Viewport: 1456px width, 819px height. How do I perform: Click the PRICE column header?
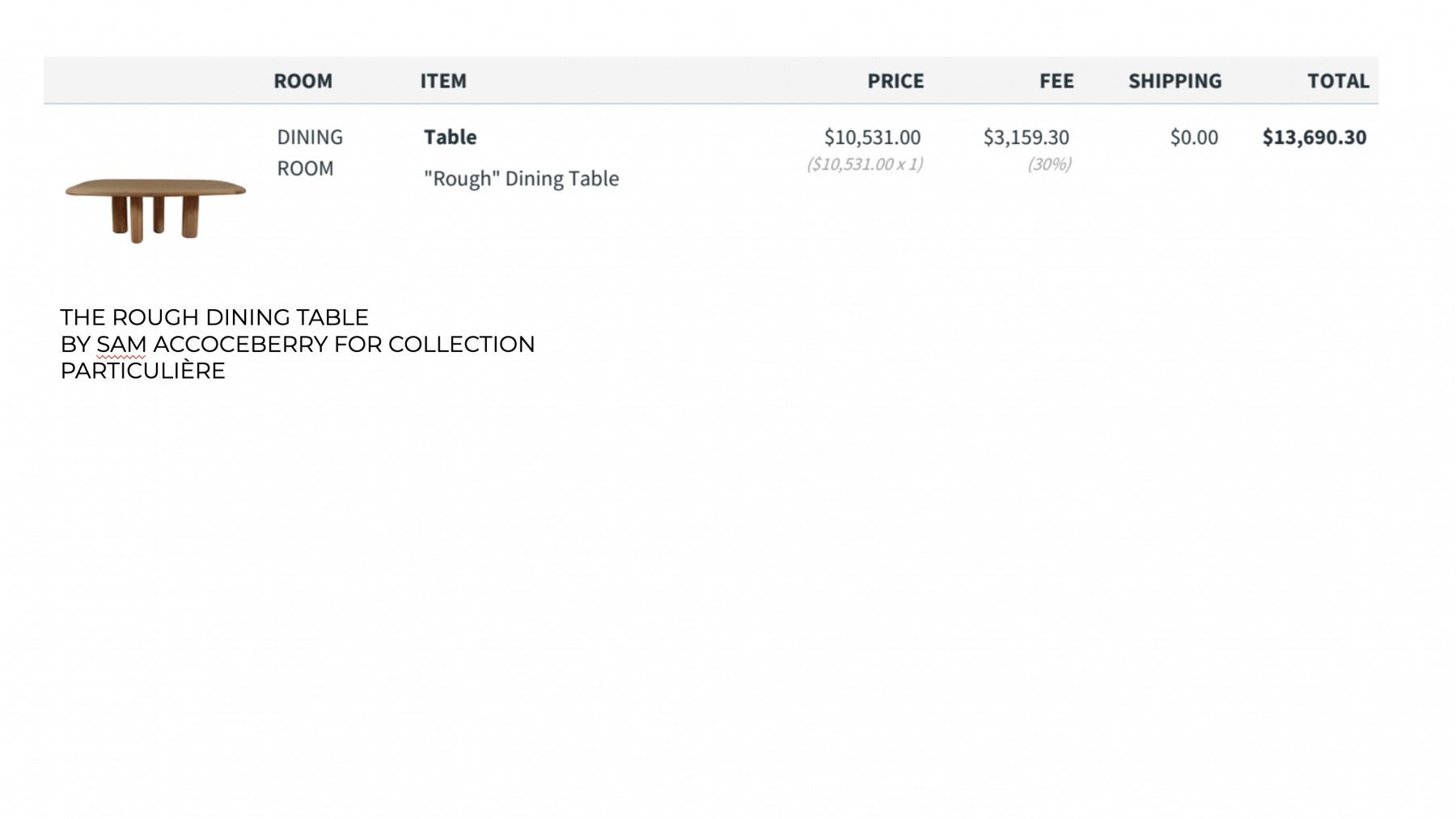(895, 81)
